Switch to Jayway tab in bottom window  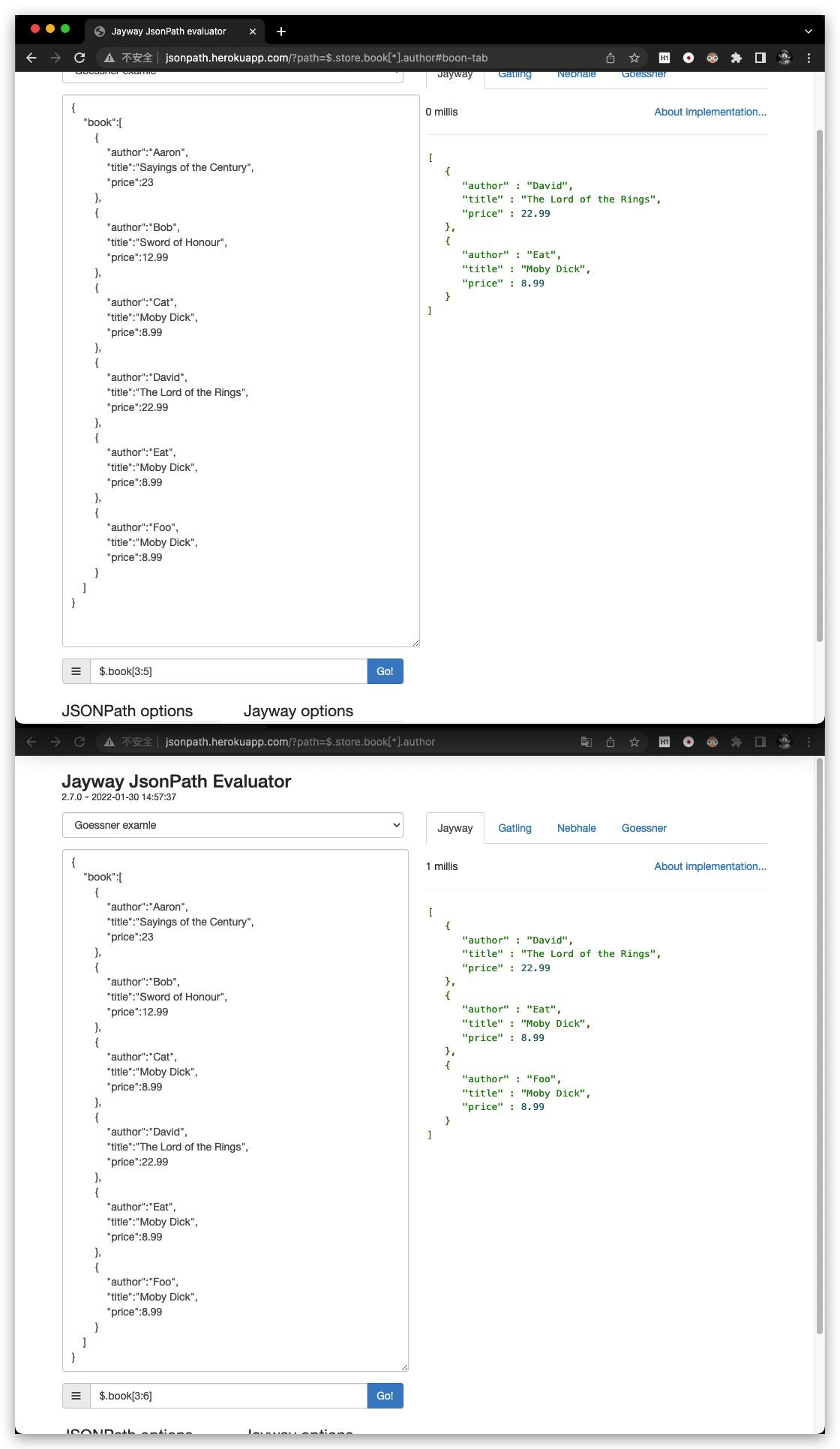(455, 828)
